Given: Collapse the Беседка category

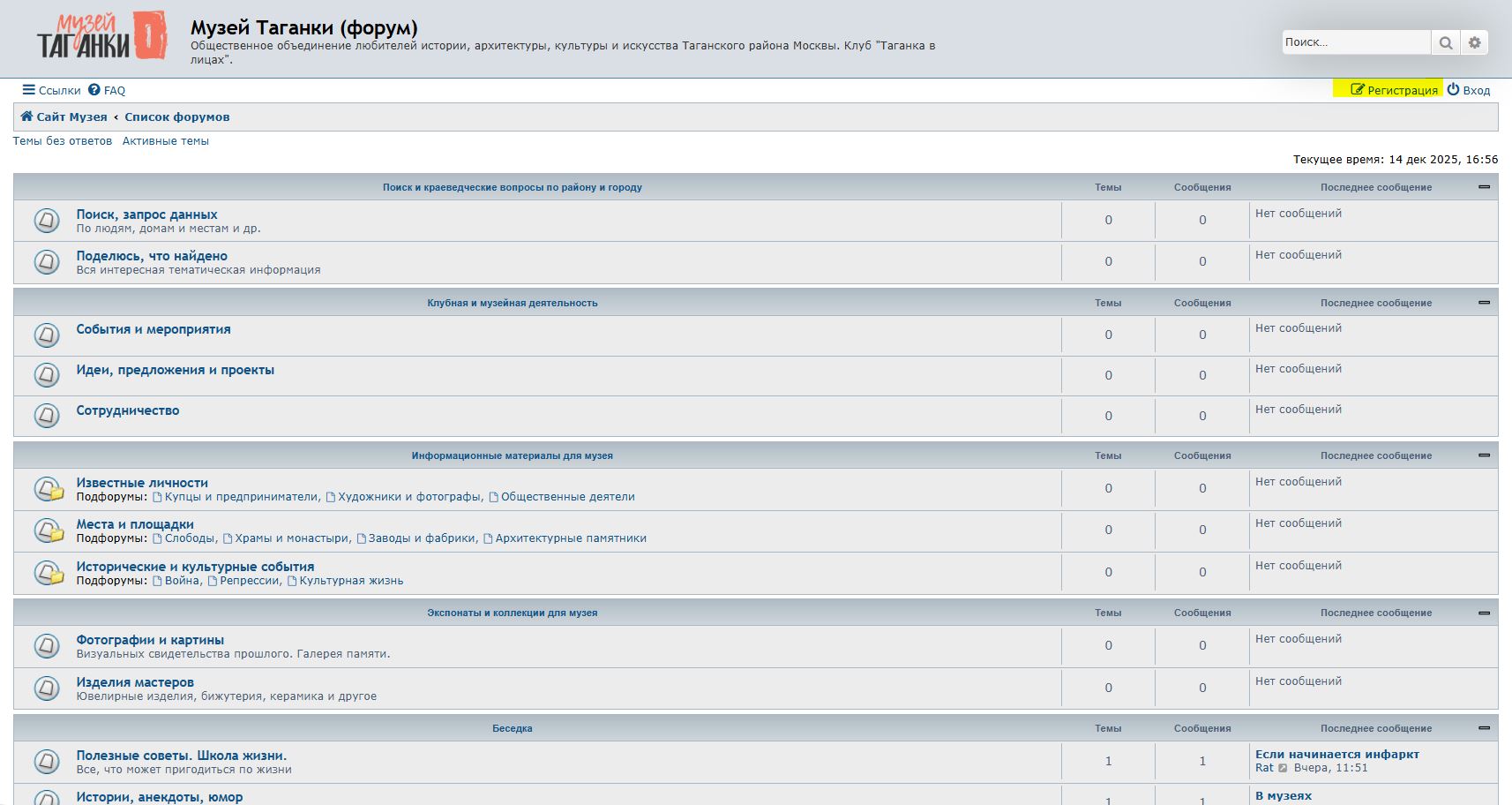Looking at the screenshot, I should 1484,728.
